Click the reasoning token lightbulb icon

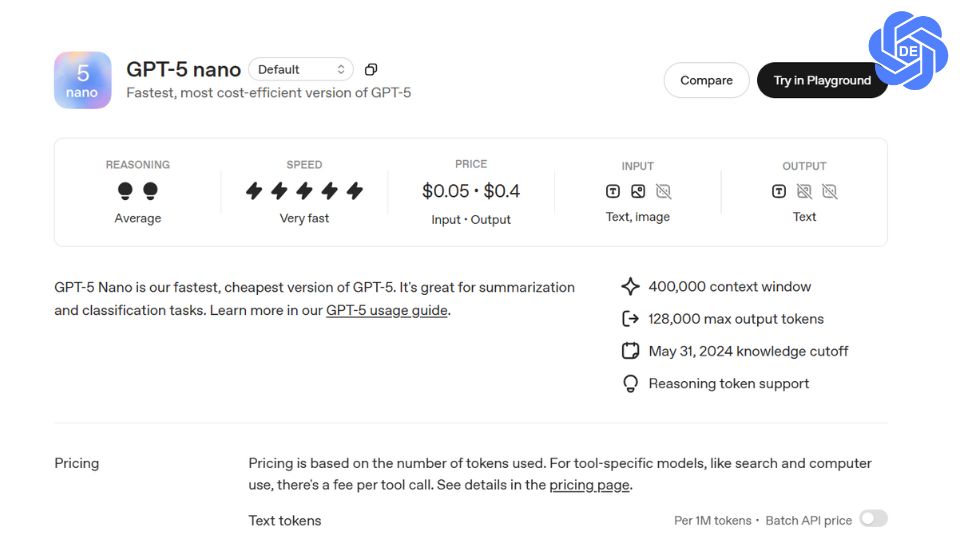click(x=631, y=384)
